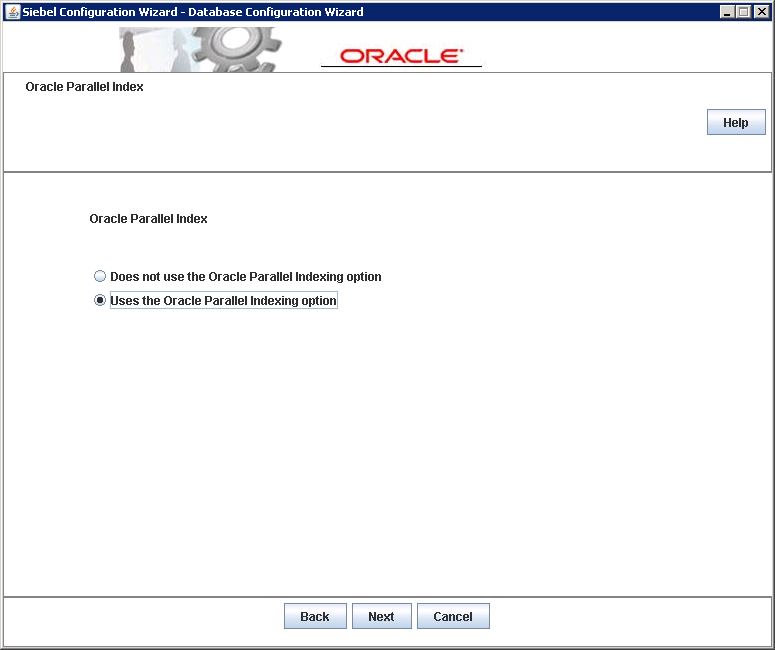Click Next to continue the wizard

tap(382, 616)
